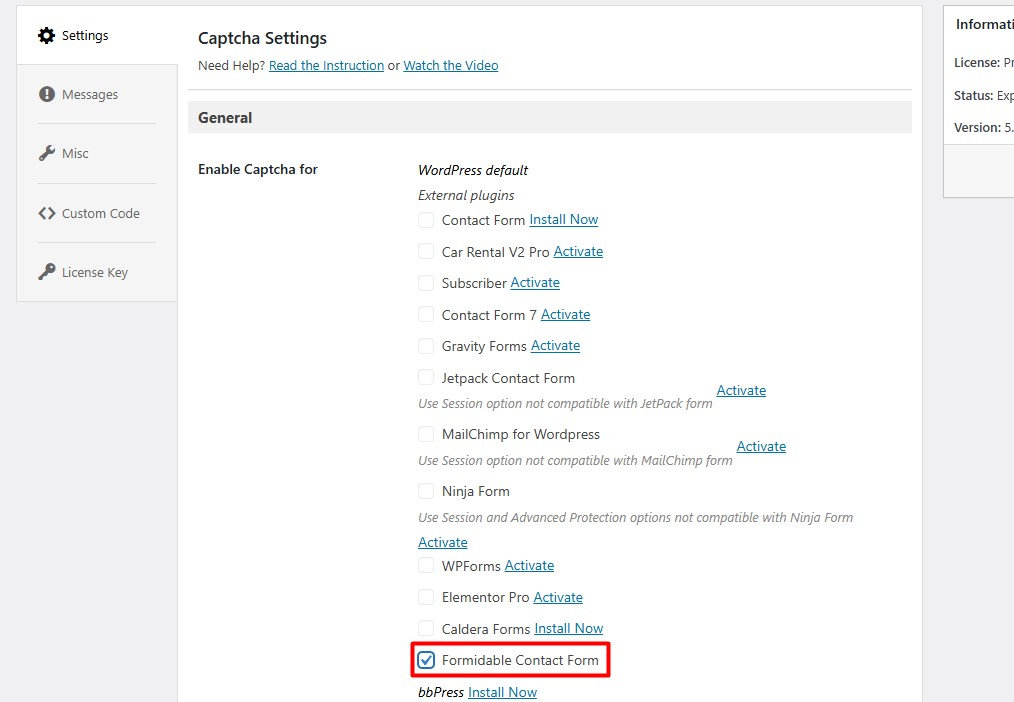Click the Ninja Form label
1014x702 pixels.
click(x=475, y=491)
